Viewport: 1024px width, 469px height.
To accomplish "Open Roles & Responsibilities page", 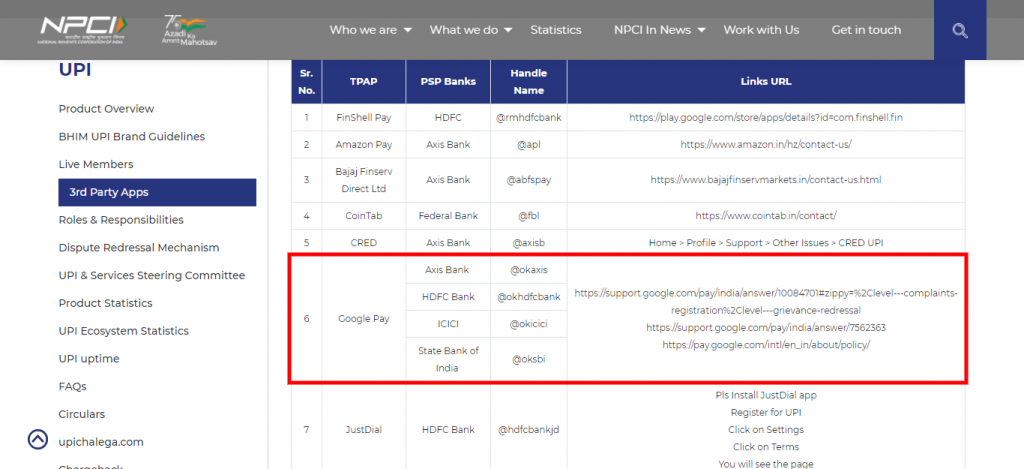I will (x=121, y=219).
